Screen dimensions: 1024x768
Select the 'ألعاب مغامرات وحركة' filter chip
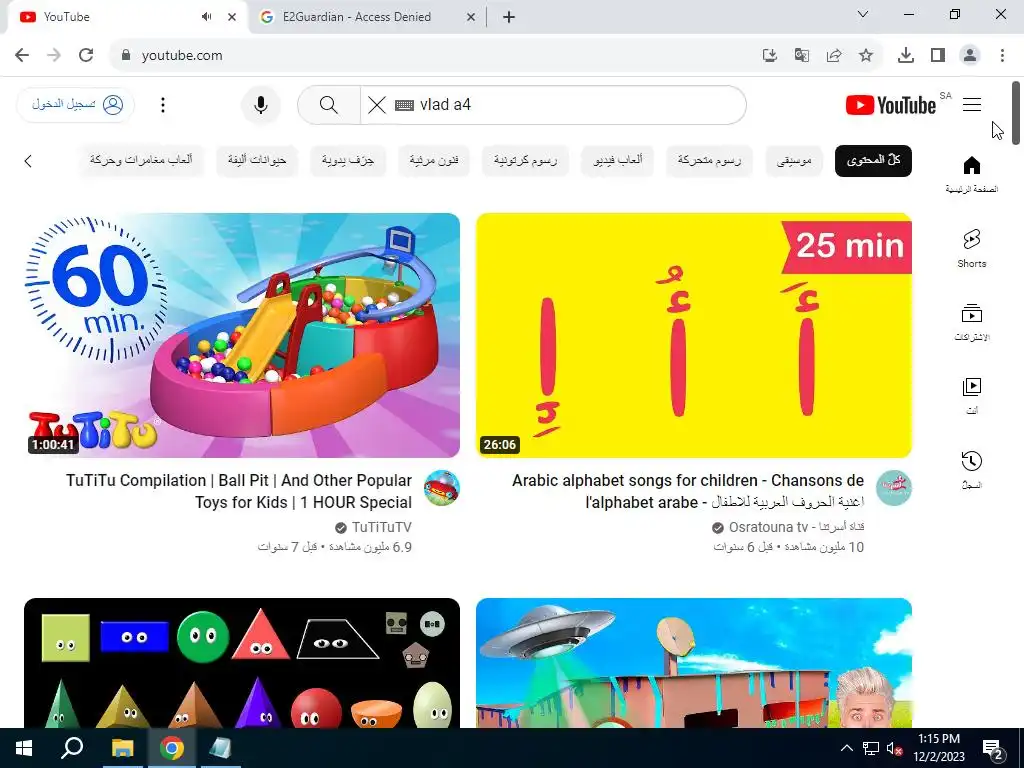point(140,161)
